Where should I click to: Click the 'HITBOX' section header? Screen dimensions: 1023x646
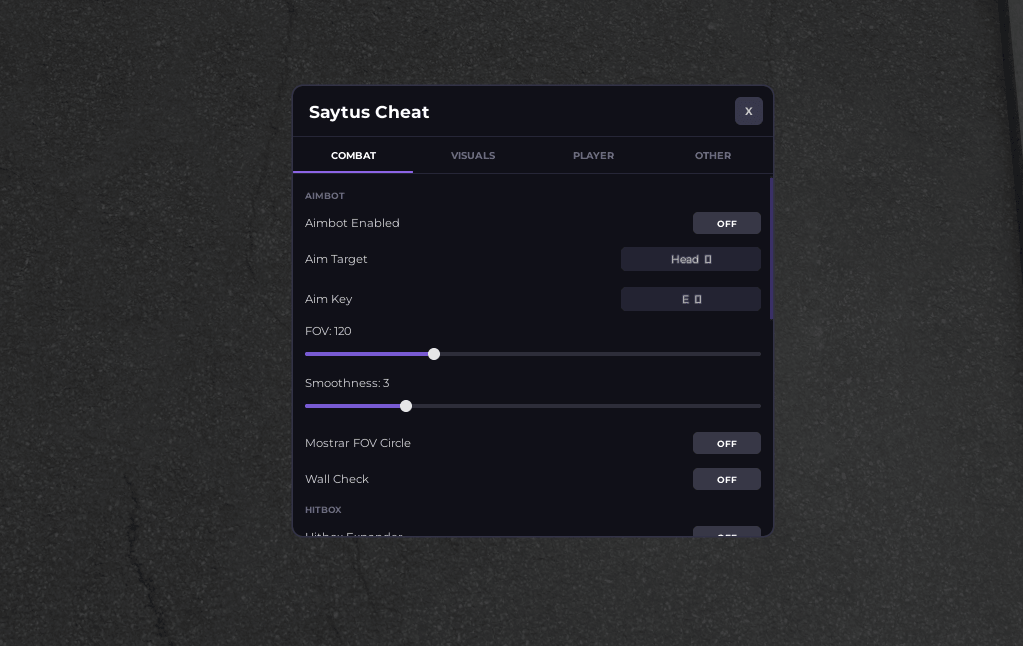(x=323, y=510)
